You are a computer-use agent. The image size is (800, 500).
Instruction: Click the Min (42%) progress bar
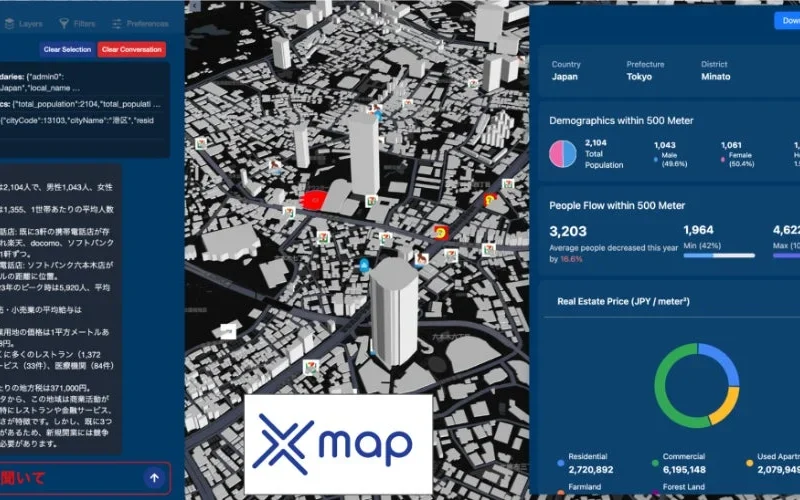719,255
